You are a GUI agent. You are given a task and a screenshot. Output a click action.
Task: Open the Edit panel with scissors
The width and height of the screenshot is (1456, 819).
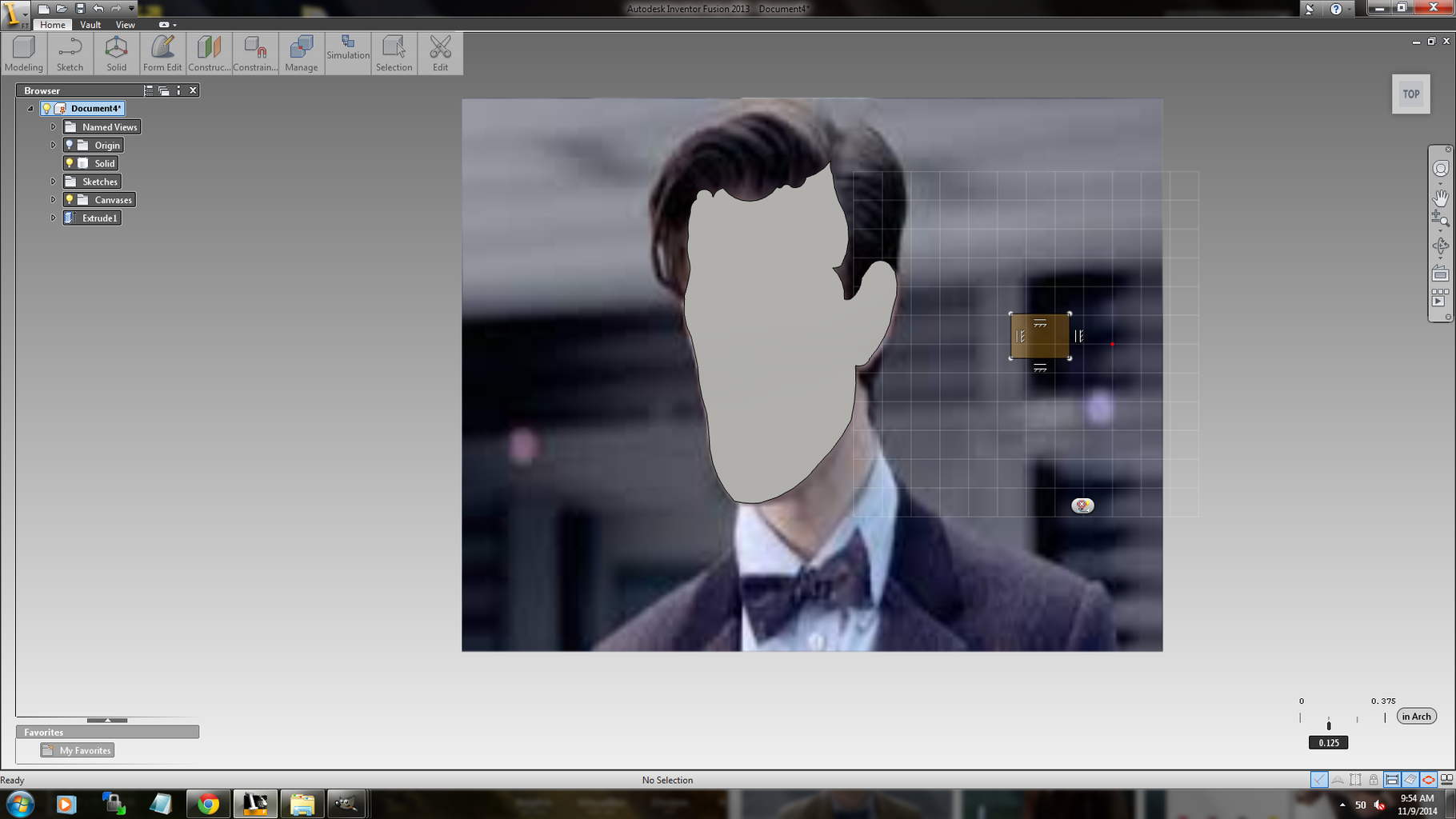[x=441, y=54]
